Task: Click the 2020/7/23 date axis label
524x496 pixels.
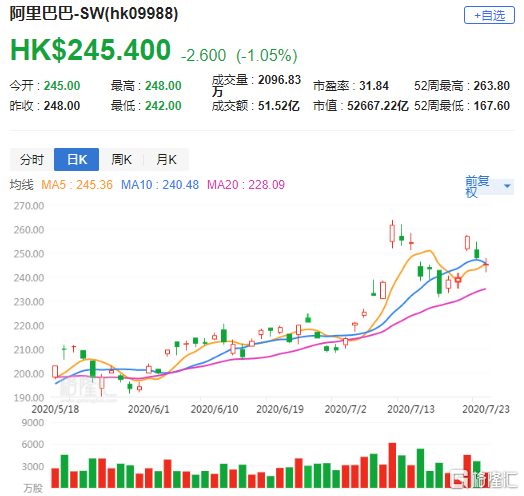Action: tap(486, 409)
